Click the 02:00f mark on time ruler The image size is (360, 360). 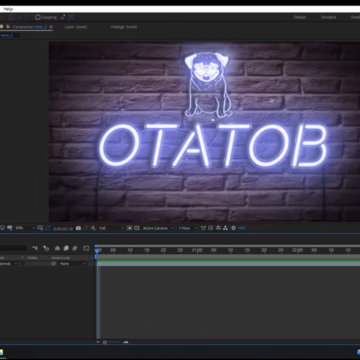[297, 250]
